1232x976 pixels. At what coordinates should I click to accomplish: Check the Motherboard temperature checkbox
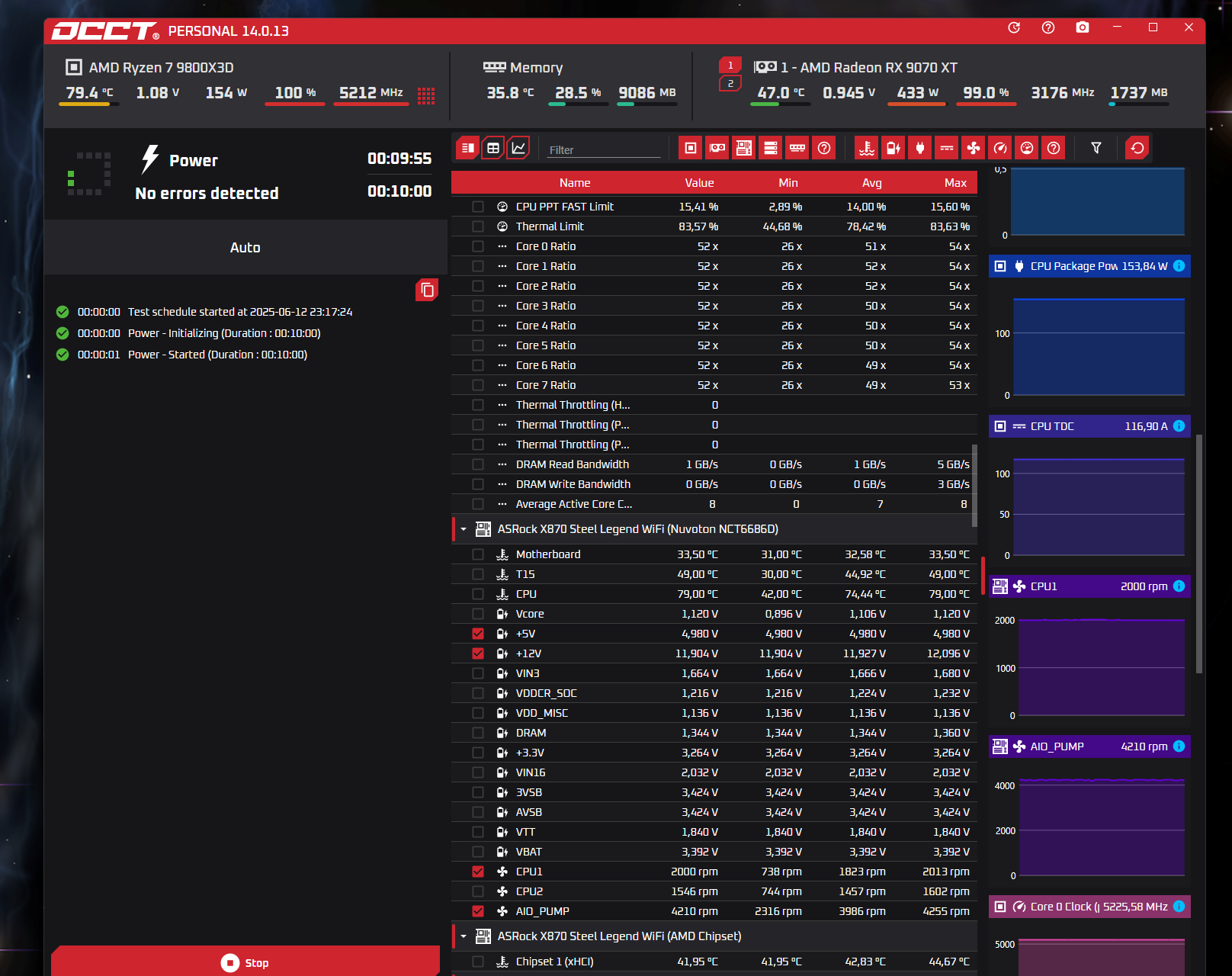478,554
